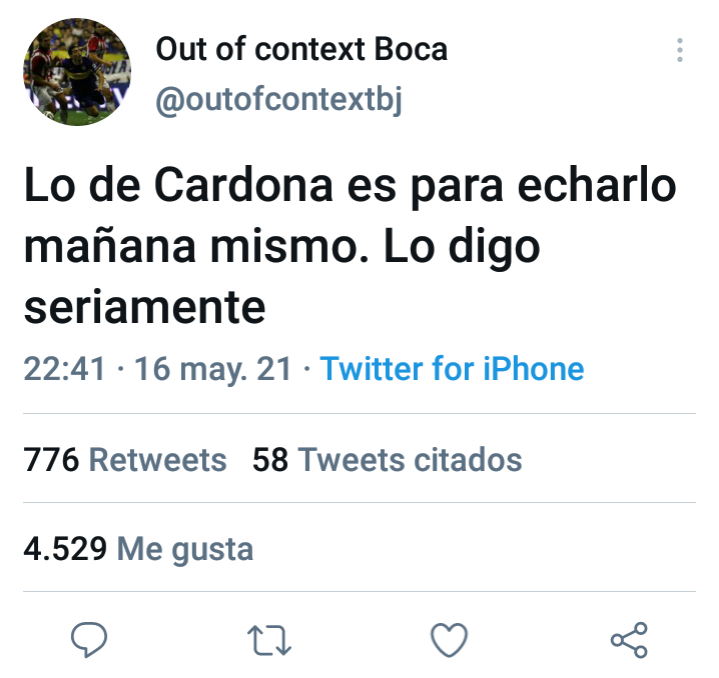Click the word mañana in the tweet
The width and height of the screenshot is (719, 678).
click(x=110, y=246)
